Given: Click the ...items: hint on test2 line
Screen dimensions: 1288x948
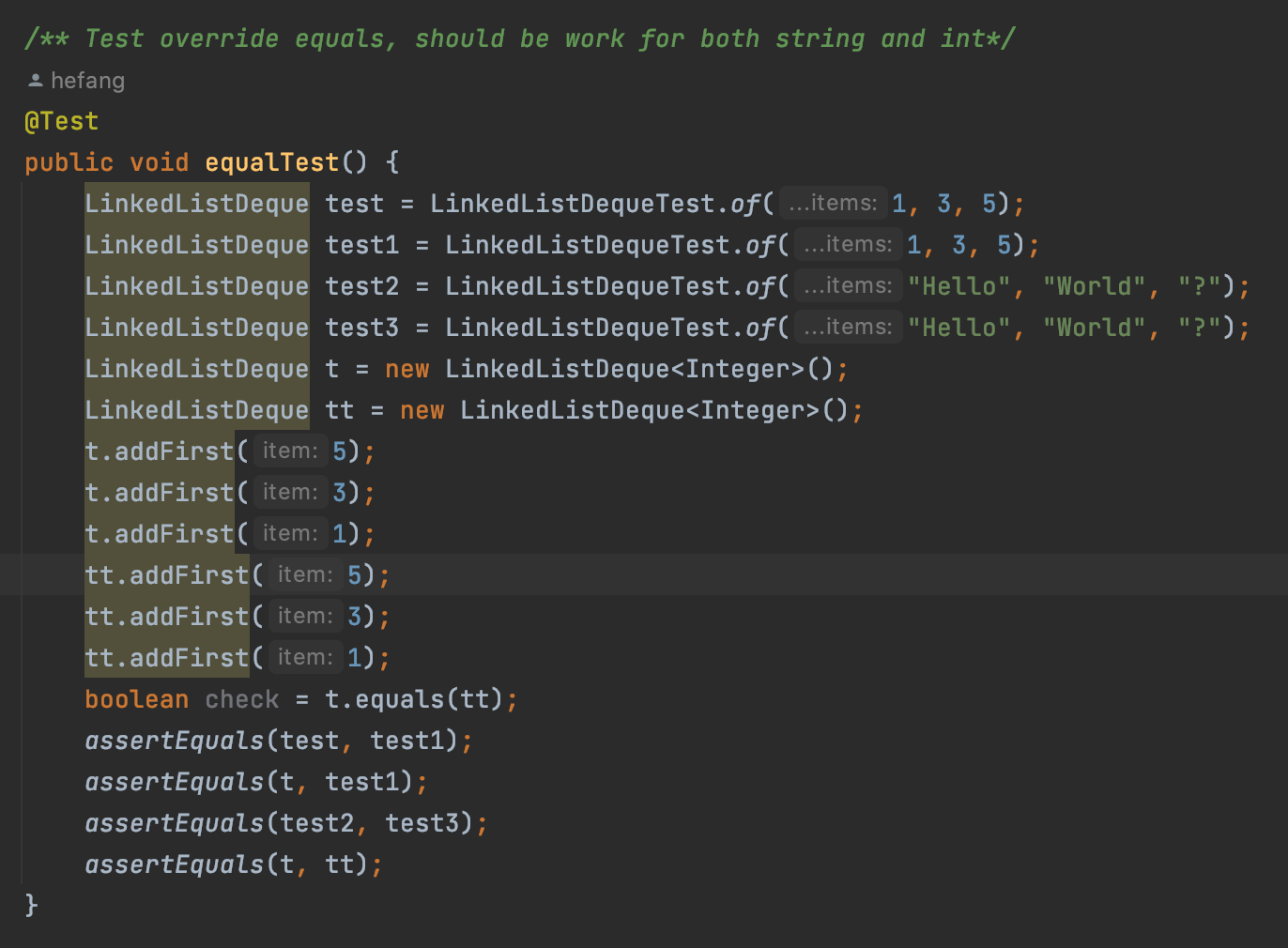Looking at the screenshot, I should pos(848,285).
